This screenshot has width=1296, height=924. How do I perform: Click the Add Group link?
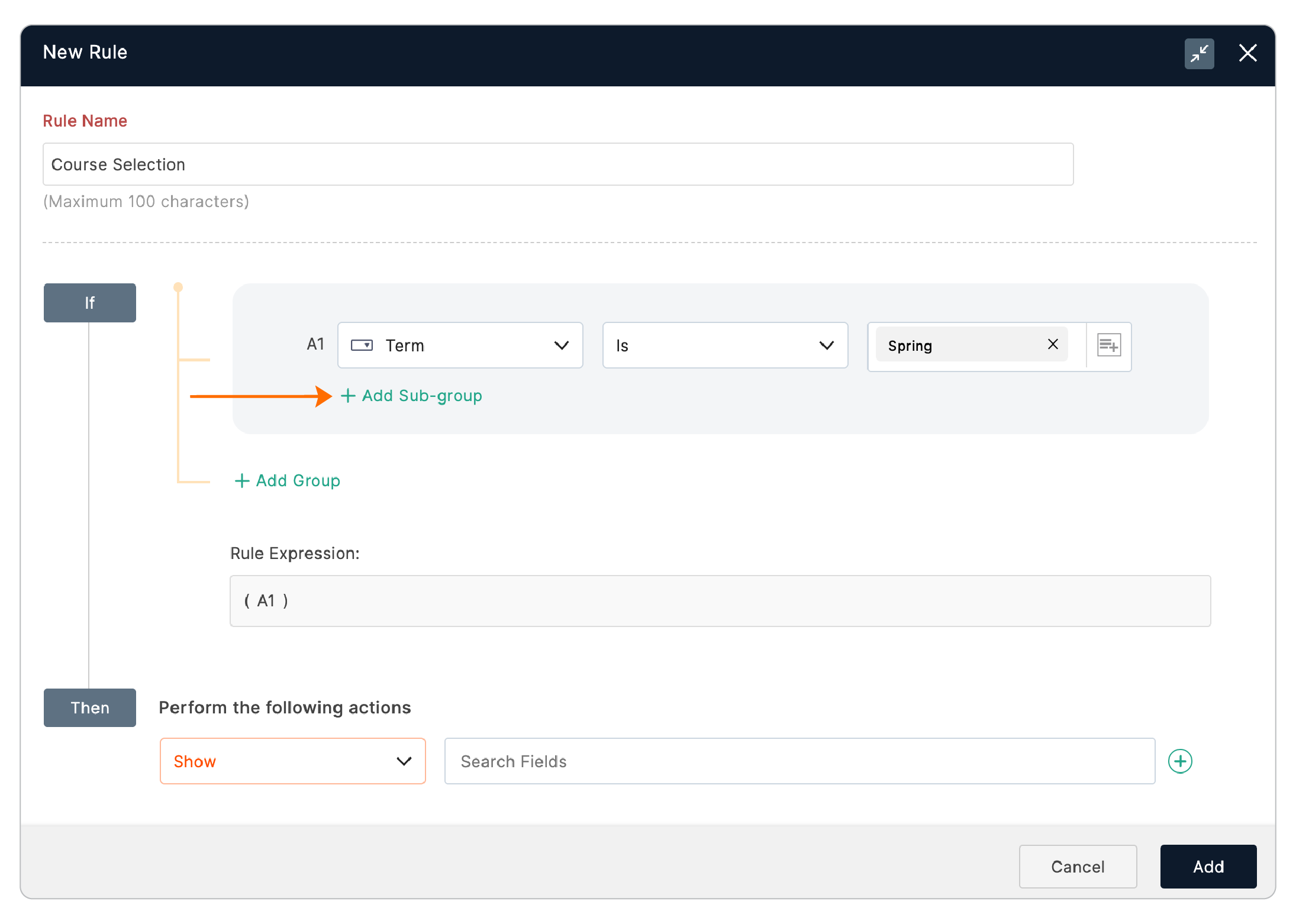(298, 481)
